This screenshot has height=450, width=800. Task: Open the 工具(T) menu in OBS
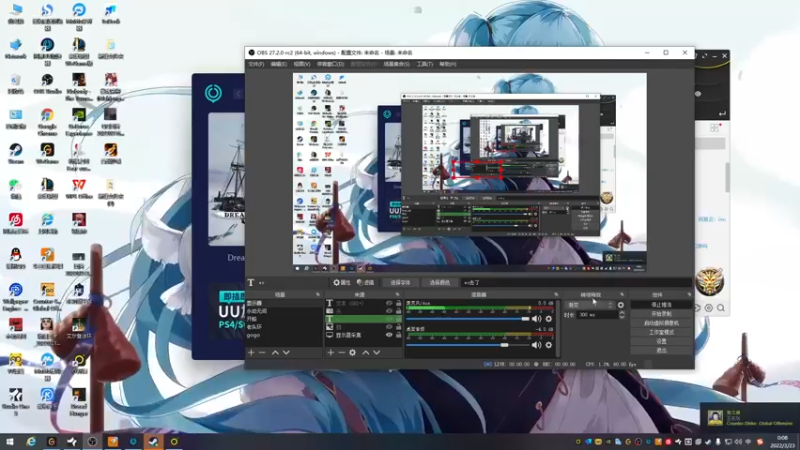(424, 64)
